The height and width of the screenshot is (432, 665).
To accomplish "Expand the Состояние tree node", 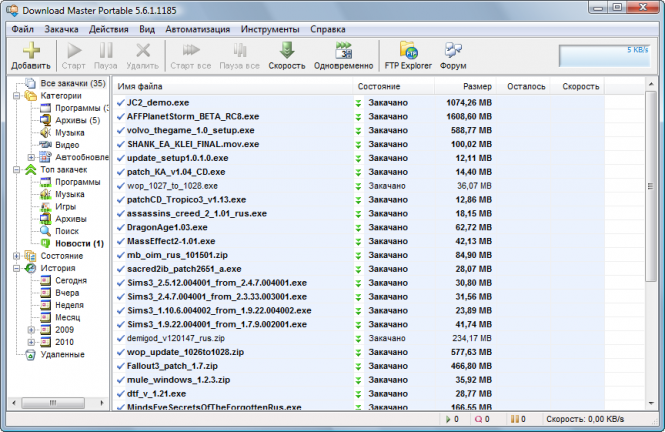I will pyautogui.click(x=17, y=256).
